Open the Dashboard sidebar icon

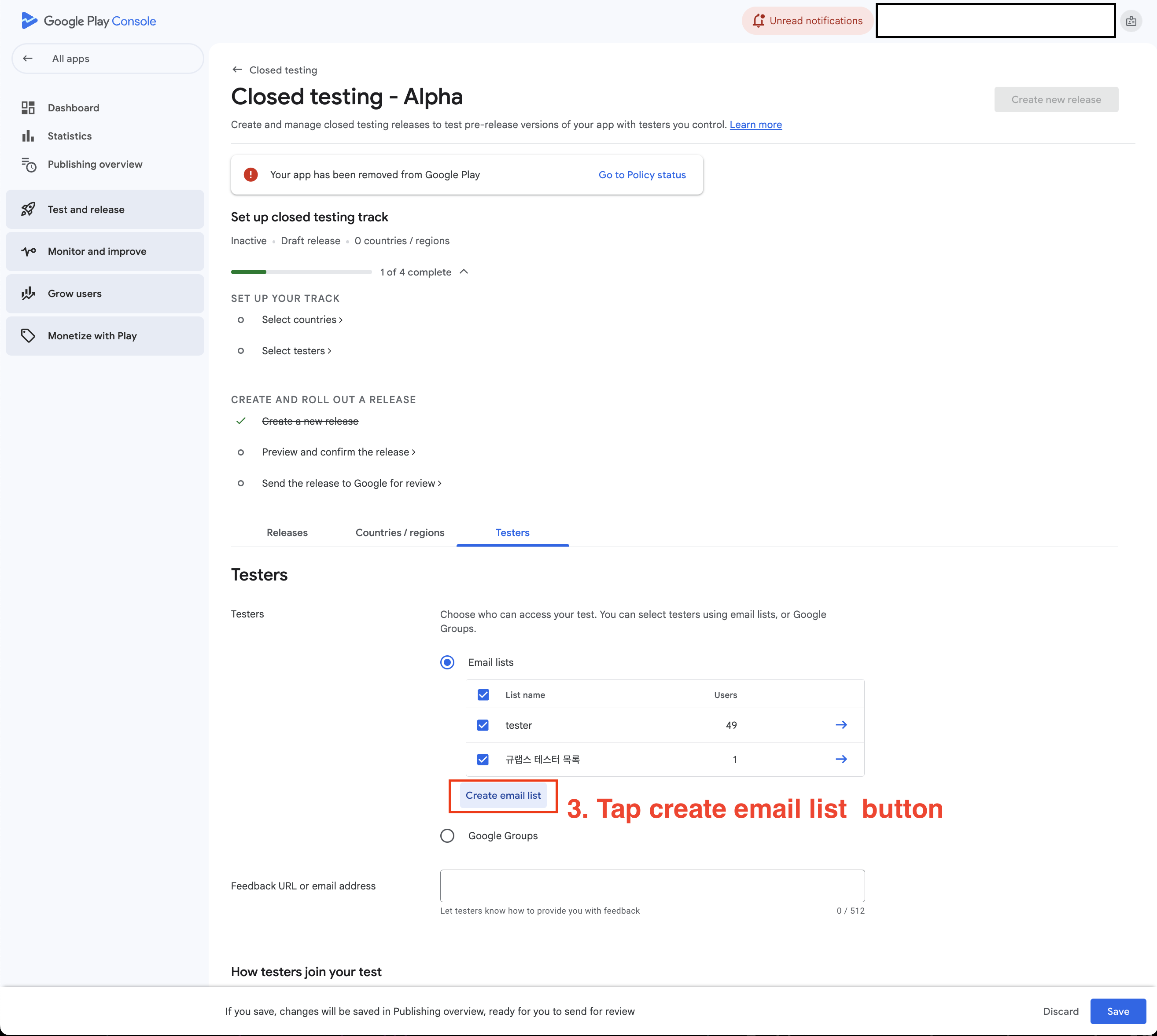pos(28,107)
